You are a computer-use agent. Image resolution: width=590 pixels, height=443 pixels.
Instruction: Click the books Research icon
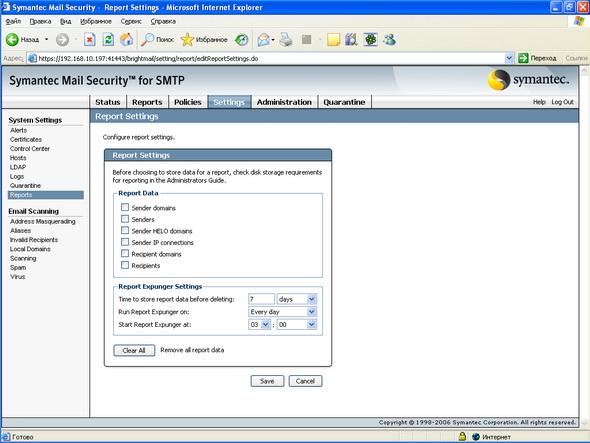pyautogui.click(x=351, y=40)
